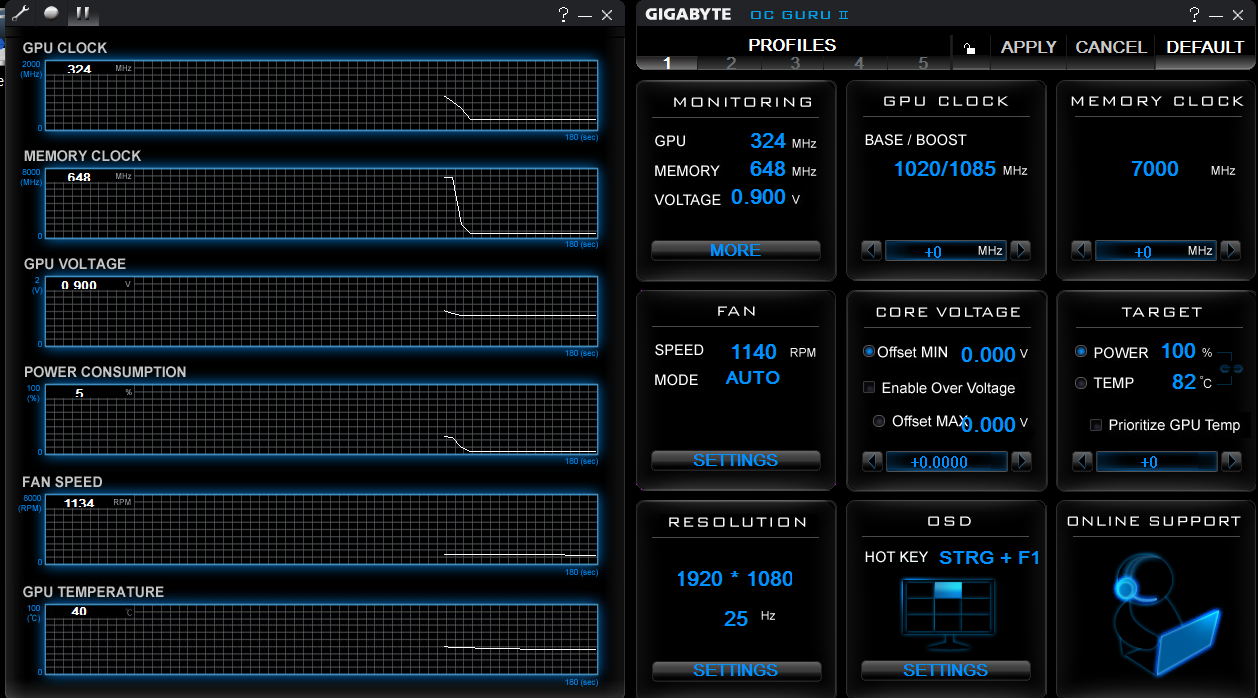Click the APPLY button
This screenshot has width=1258, height=698.
pyautogui.click(x=1029, y=47)
